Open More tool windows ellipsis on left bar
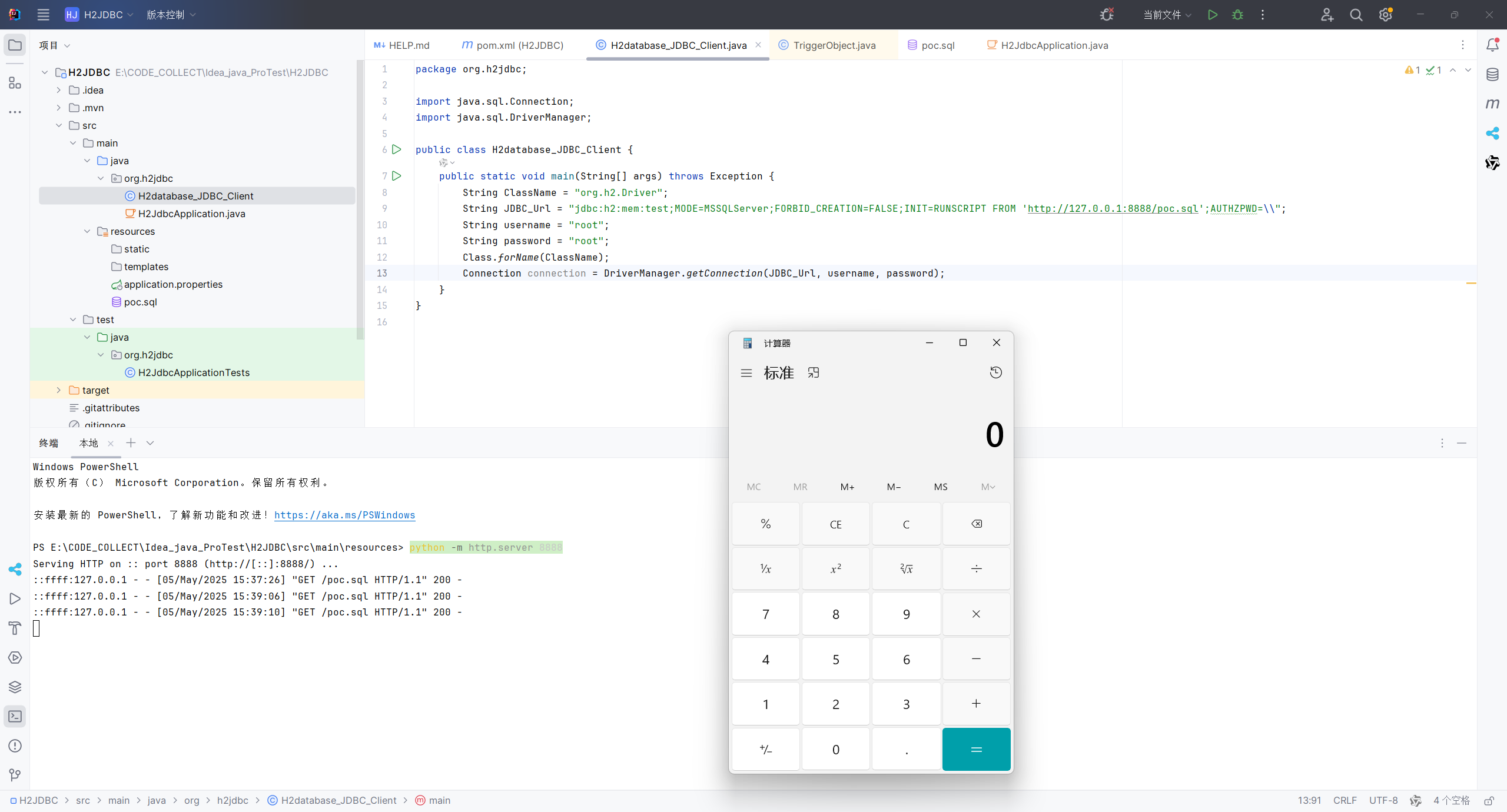This screenshot has height=812, width=1507. coord(15,112)
